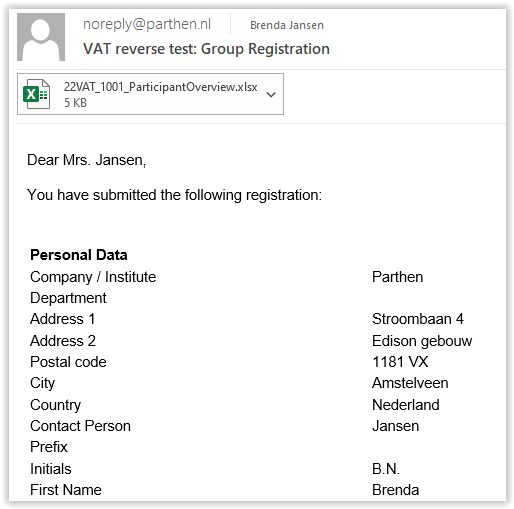Open the Excel attachment icon
Image resolution: width=514 pixels, height=509 pixels.
tap(36, 94)
